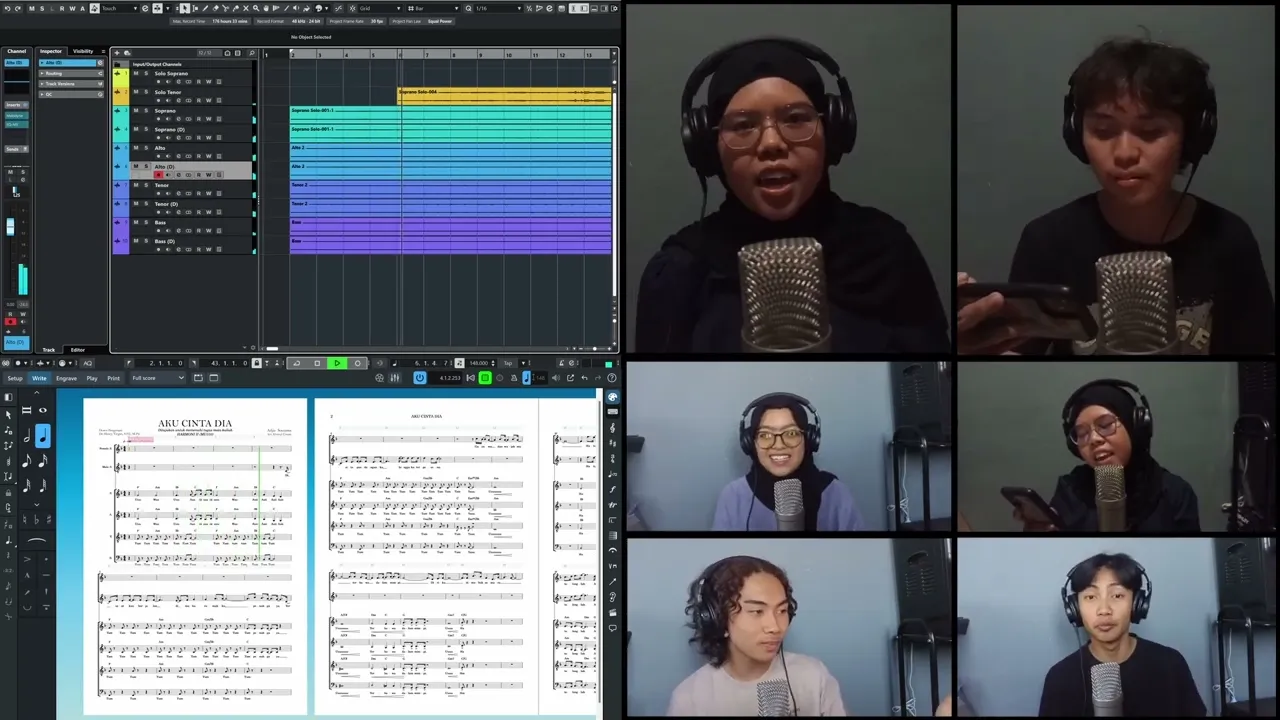Switch to Dorico Engrave mode
The width and height of the screenshot is (1280, 720).
(66, 378)
